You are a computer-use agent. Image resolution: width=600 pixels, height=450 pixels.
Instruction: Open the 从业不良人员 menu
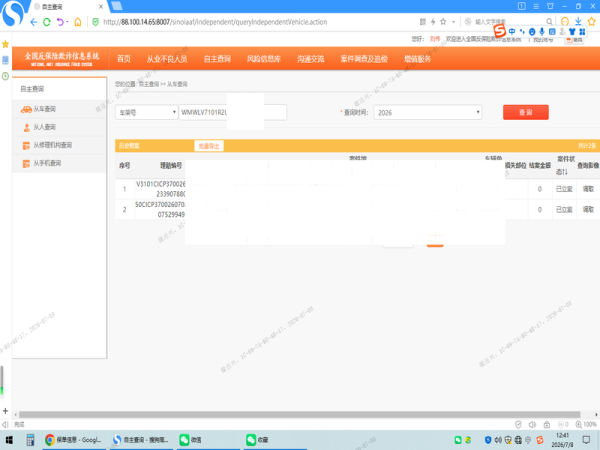tap(167, 59)
